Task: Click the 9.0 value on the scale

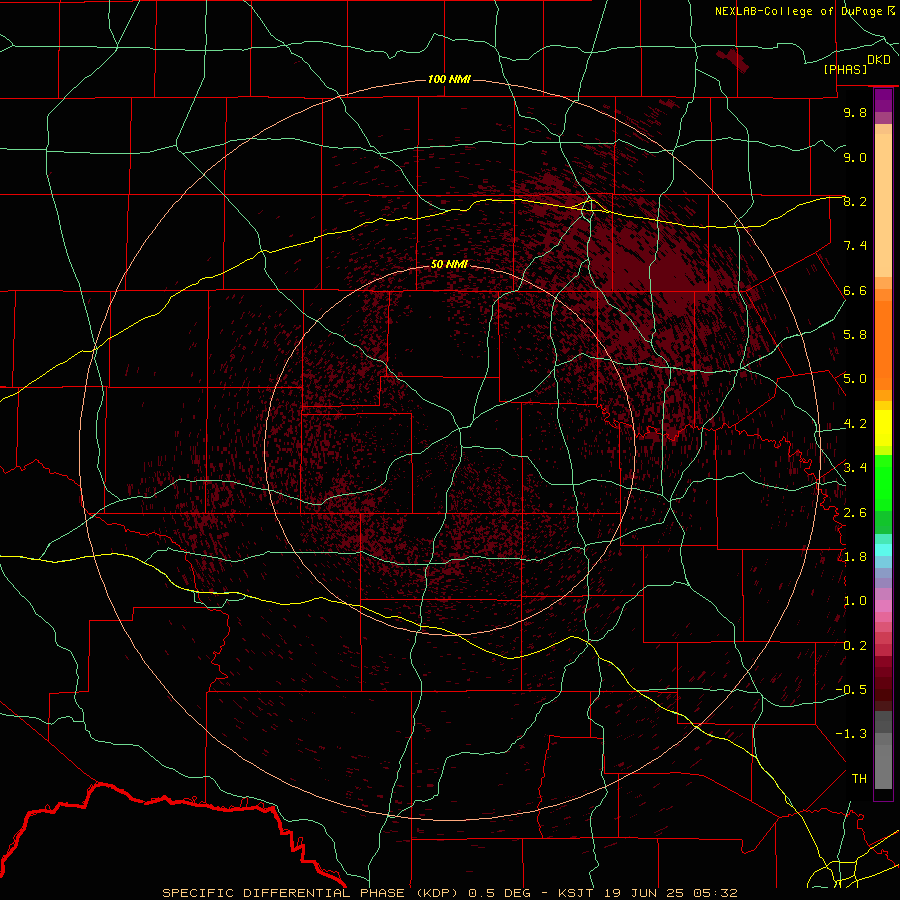Action: click(855, 157)
